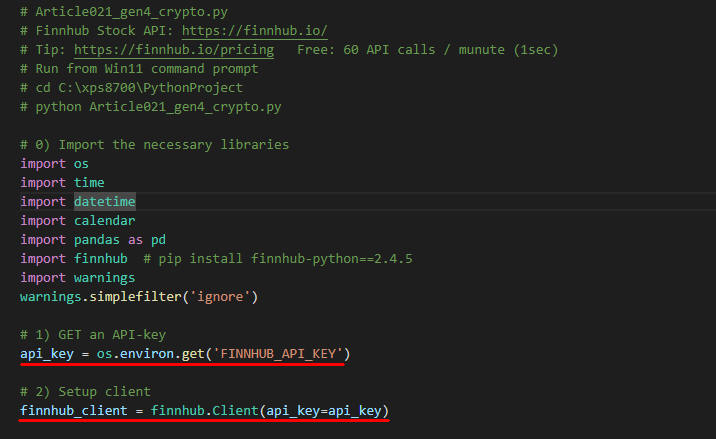Open the https://finnhub.io/ link
Screen dimensions: 716x439
pyautogui.click(x=254, y=31)
